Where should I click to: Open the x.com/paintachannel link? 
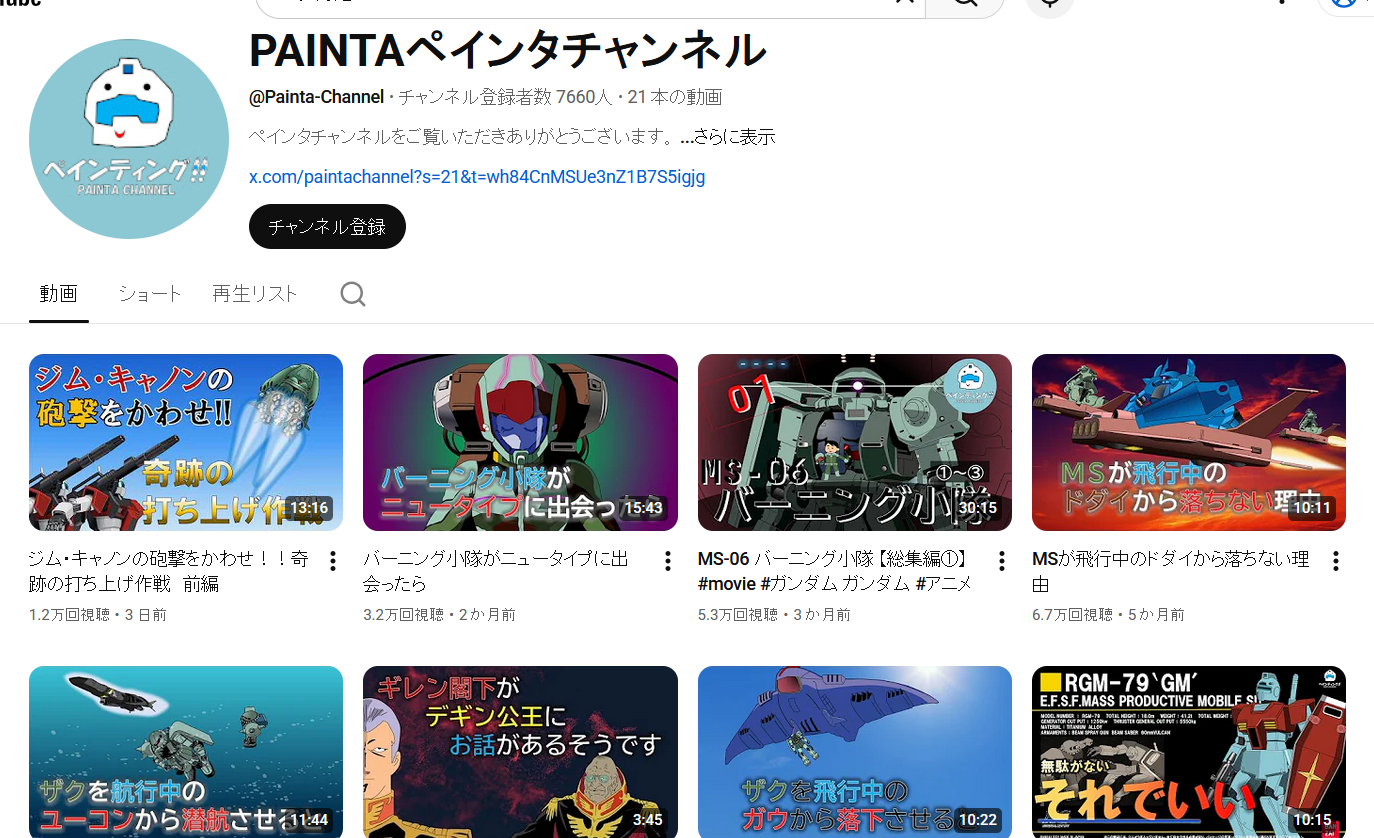click(x=477, y=177)
